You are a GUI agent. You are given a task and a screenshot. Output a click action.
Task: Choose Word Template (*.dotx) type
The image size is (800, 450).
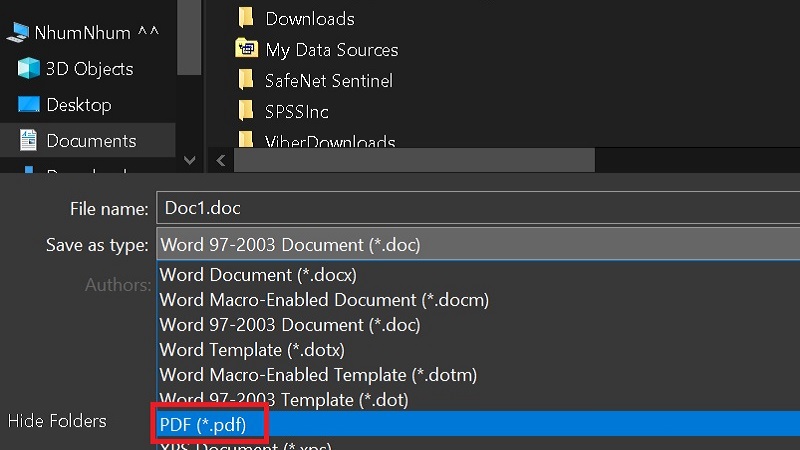click(479, 350)
